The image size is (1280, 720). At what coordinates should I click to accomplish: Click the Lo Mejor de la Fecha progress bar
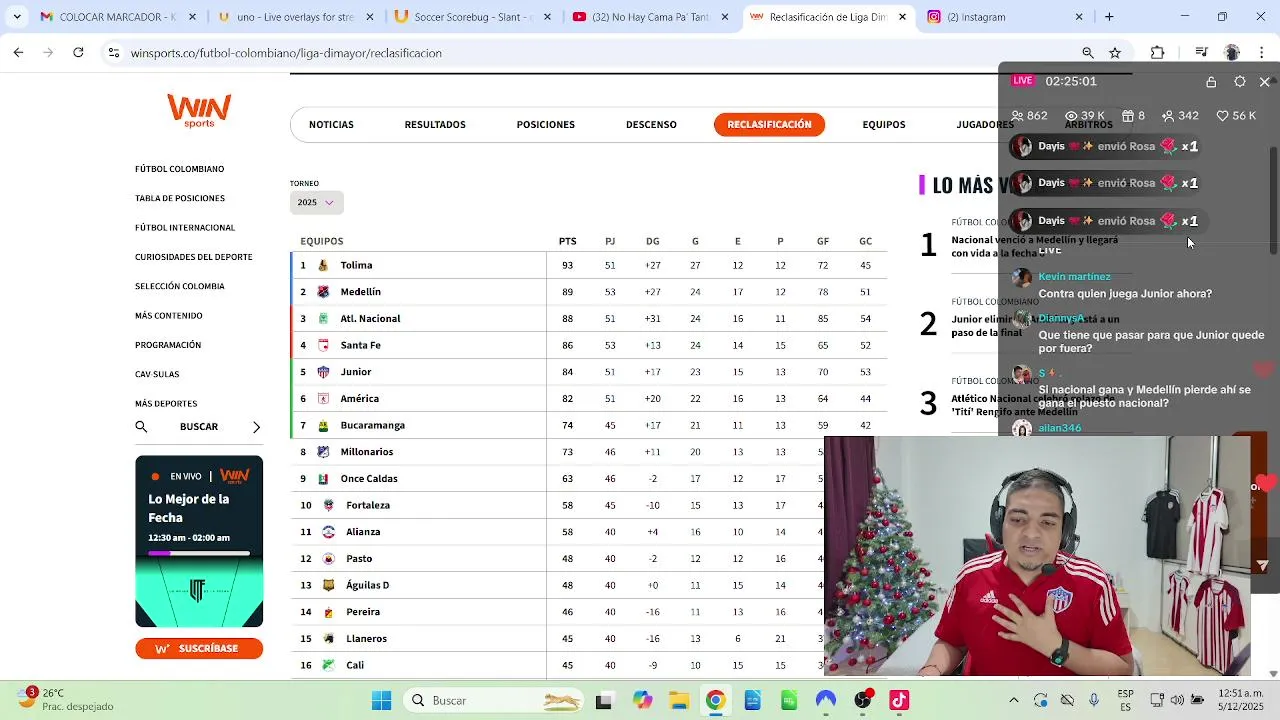coord(199,553)
